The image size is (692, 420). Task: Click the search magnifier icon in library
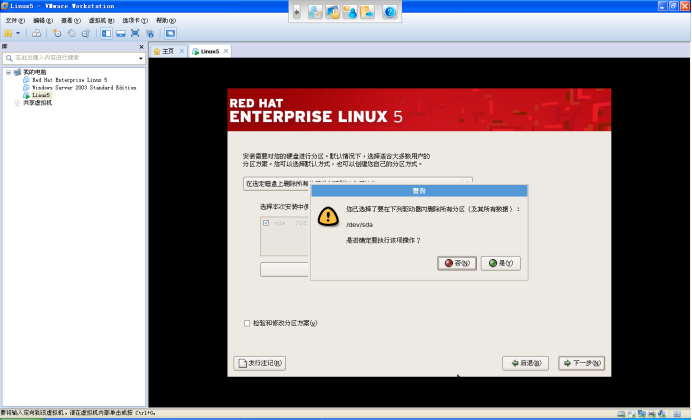9,58
